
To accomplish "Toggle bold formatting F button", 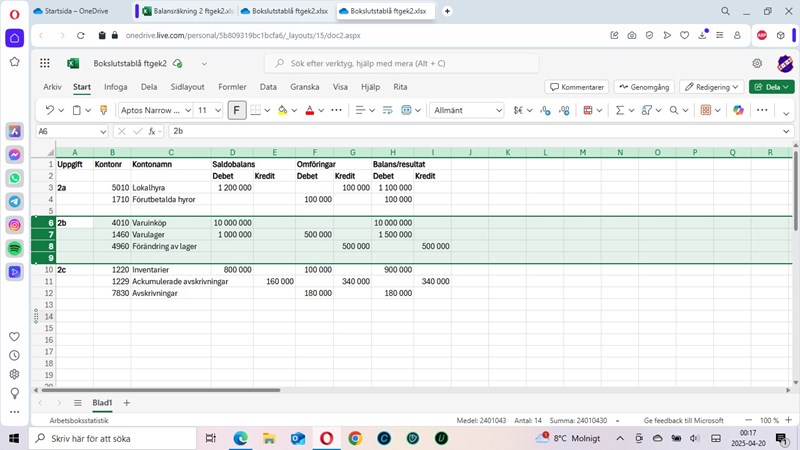I will (237, 110).
